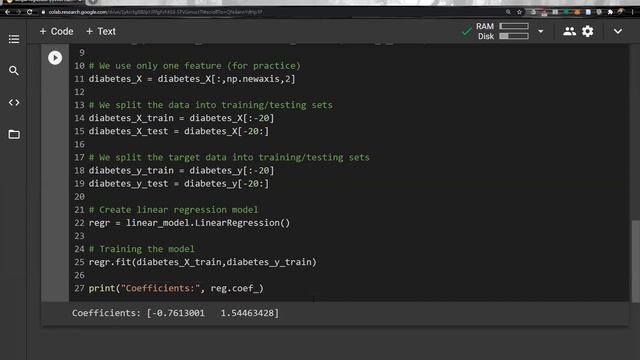This screenshot has width=640, height=360.
Task: Click line 25 regr.fit(...) statement
Action: pos(202,262)
